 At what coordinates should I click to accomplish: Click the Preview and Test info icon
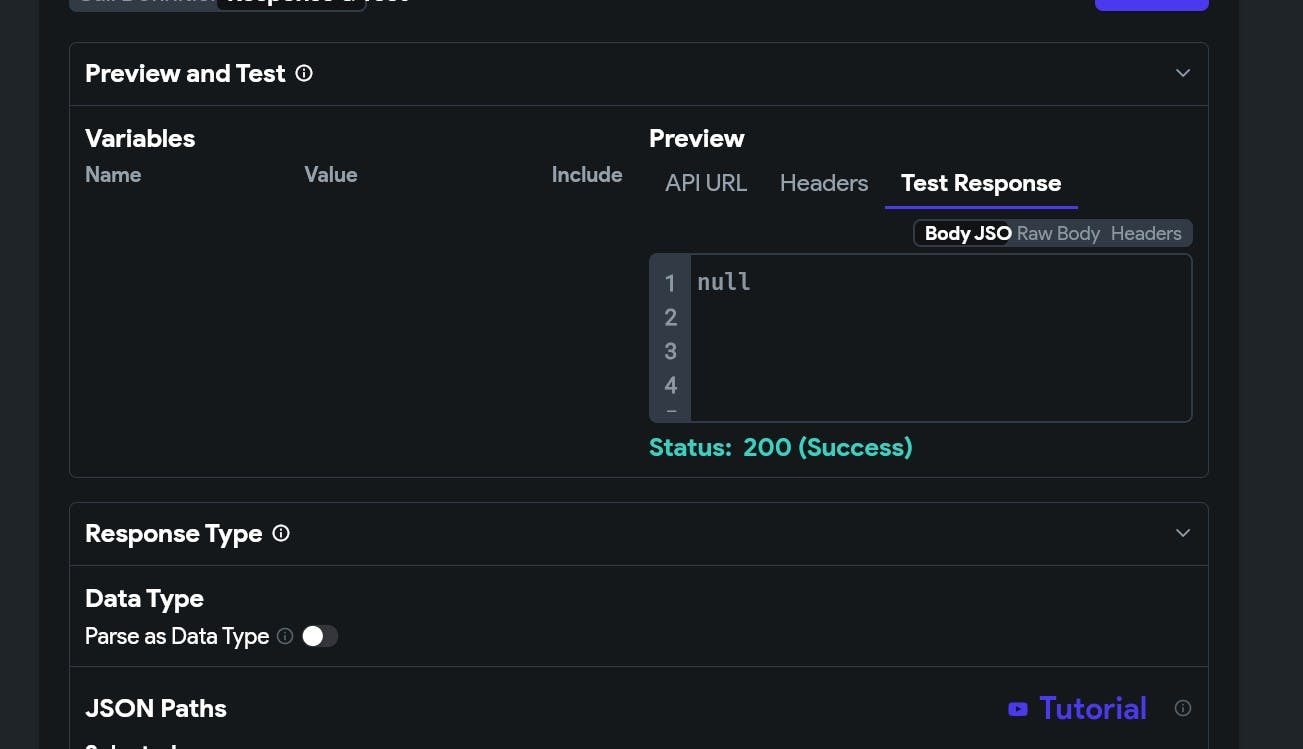[x=304, y=73]
